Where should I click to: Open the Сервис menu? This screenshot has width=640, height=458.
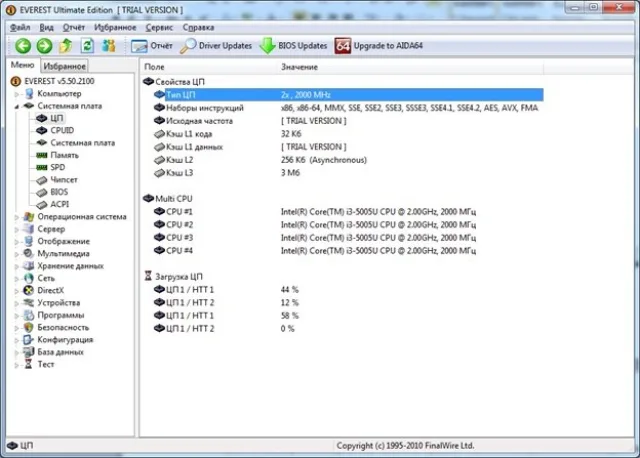tap(159, 27)
